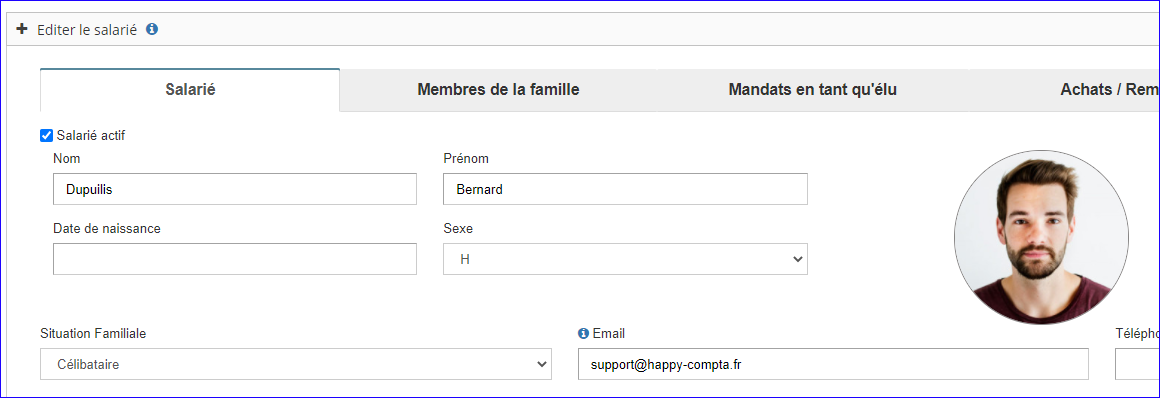Click the Situation Familiale label
The image size is (1160, 398).
(x=93, y=334)
